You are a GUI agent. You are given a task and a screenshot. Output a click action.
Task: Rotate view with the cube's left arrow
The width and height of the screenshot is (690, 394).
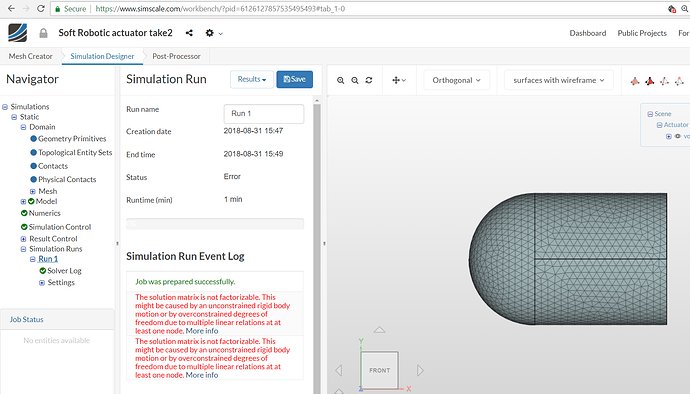(x=338, y=370)
